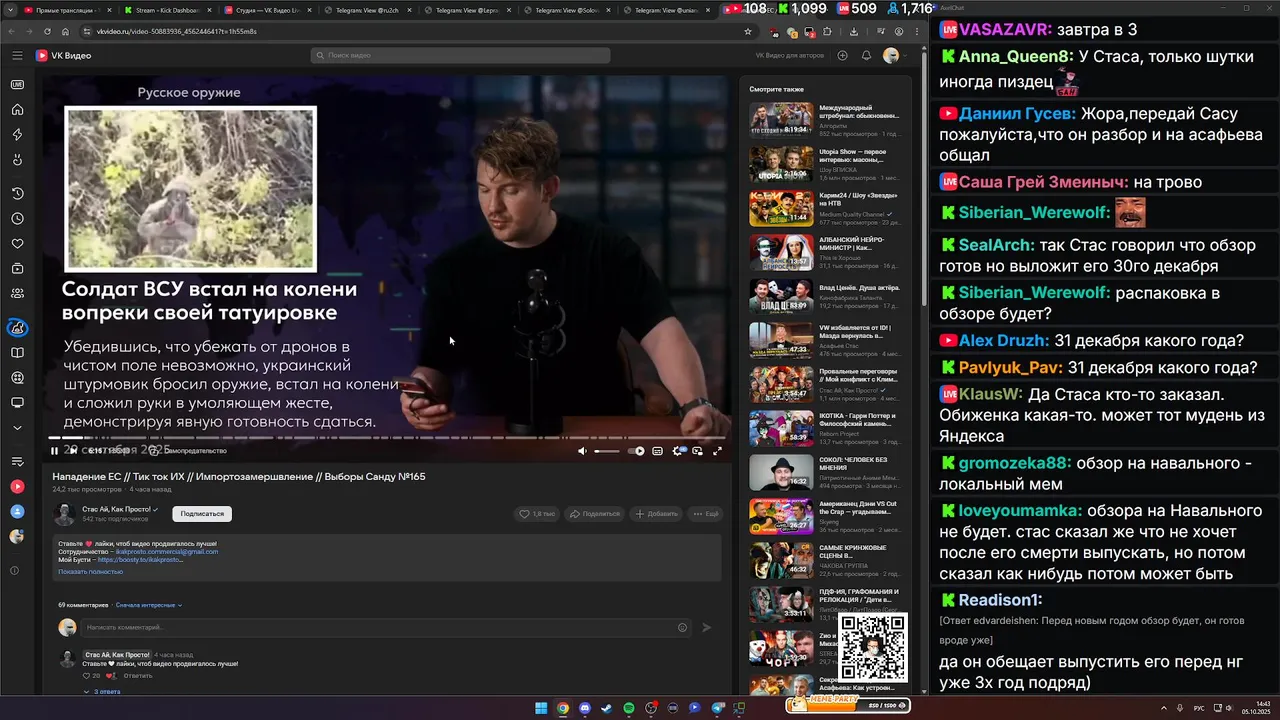Image resolution: width=1280 pixels, height=720 pixels.
Task: Open Discord from the taskbar
Action: point(585,708)
